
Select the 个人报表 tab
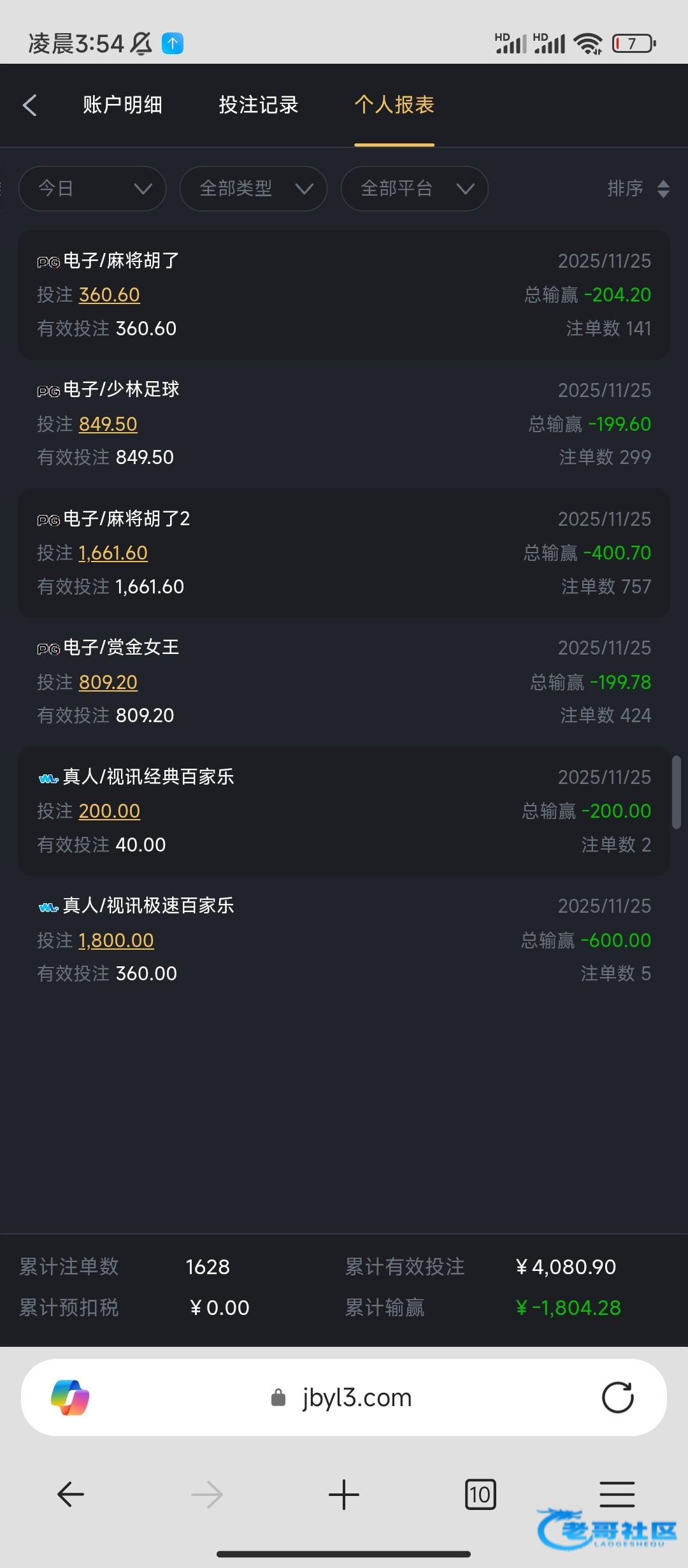[x=394, y=105]
